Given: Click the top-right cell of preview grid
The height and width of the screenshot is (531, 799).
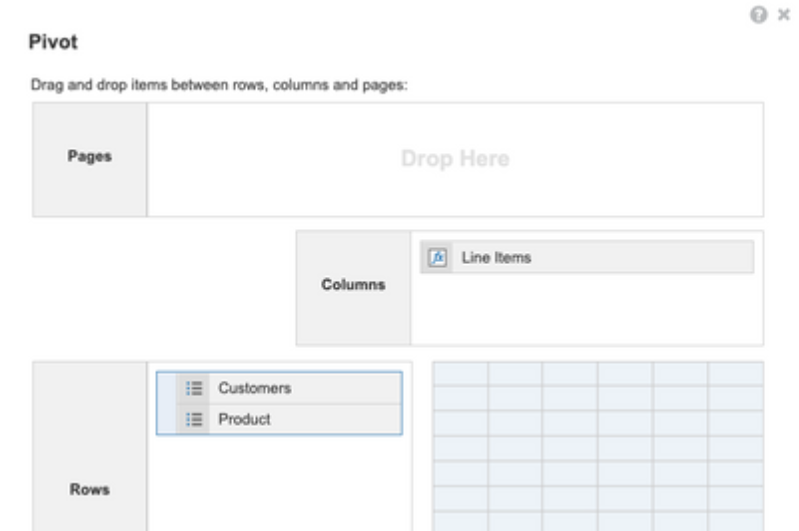Looking at the screenshot, I should pos(735,374).
